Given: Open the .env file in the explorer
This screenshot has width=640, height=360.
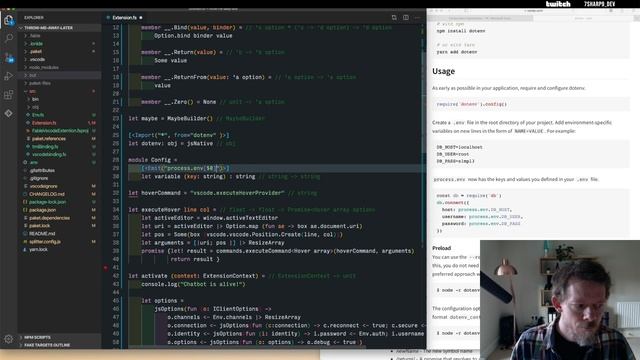Looking at the screenshot, I should [33, 162].
